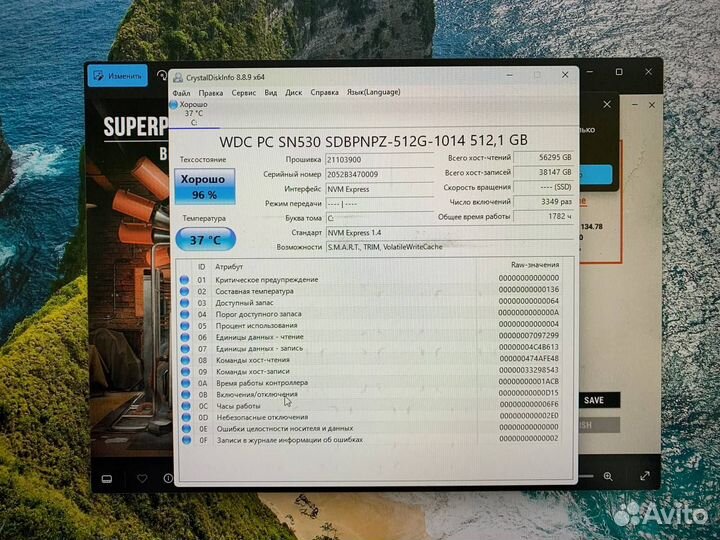Click the 37 °C temperature indicator
This screenshot has height=540, width=720.
[x=205, y=240]
